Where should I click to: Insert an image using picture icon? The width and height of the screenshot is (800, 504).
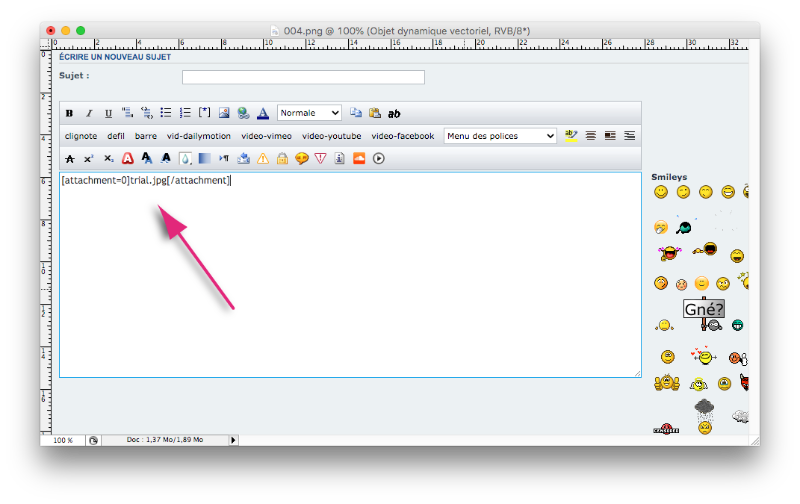224,113
